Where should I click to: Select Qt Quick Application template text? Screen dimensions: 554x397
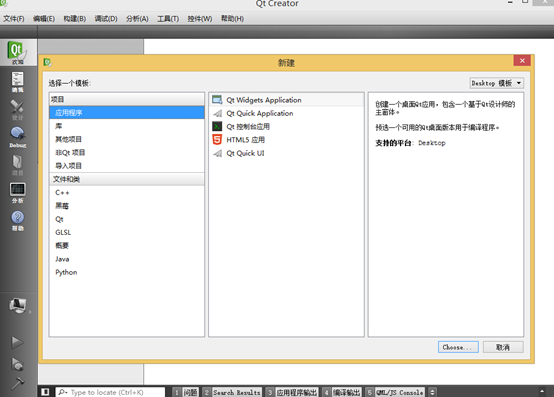pyautogui.click(x=260, y=113)
